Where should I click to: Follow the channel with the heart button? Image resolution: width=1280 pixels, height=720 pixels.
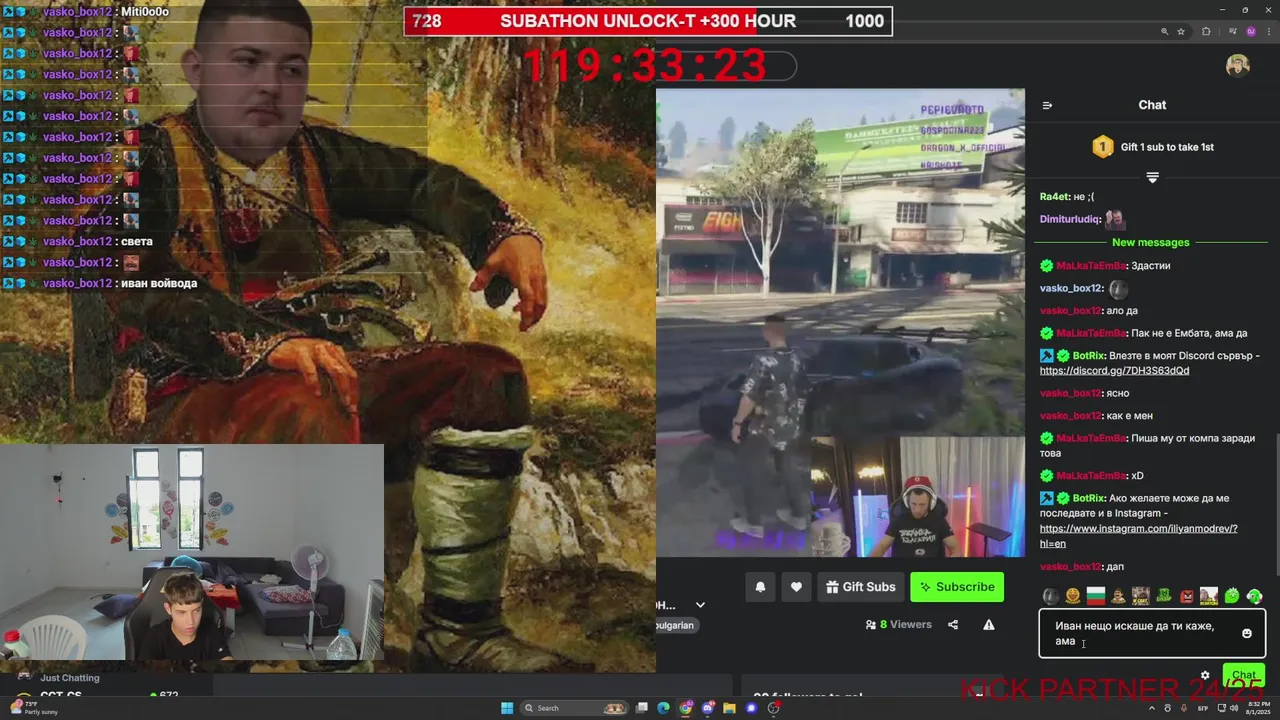click(796, 587)
